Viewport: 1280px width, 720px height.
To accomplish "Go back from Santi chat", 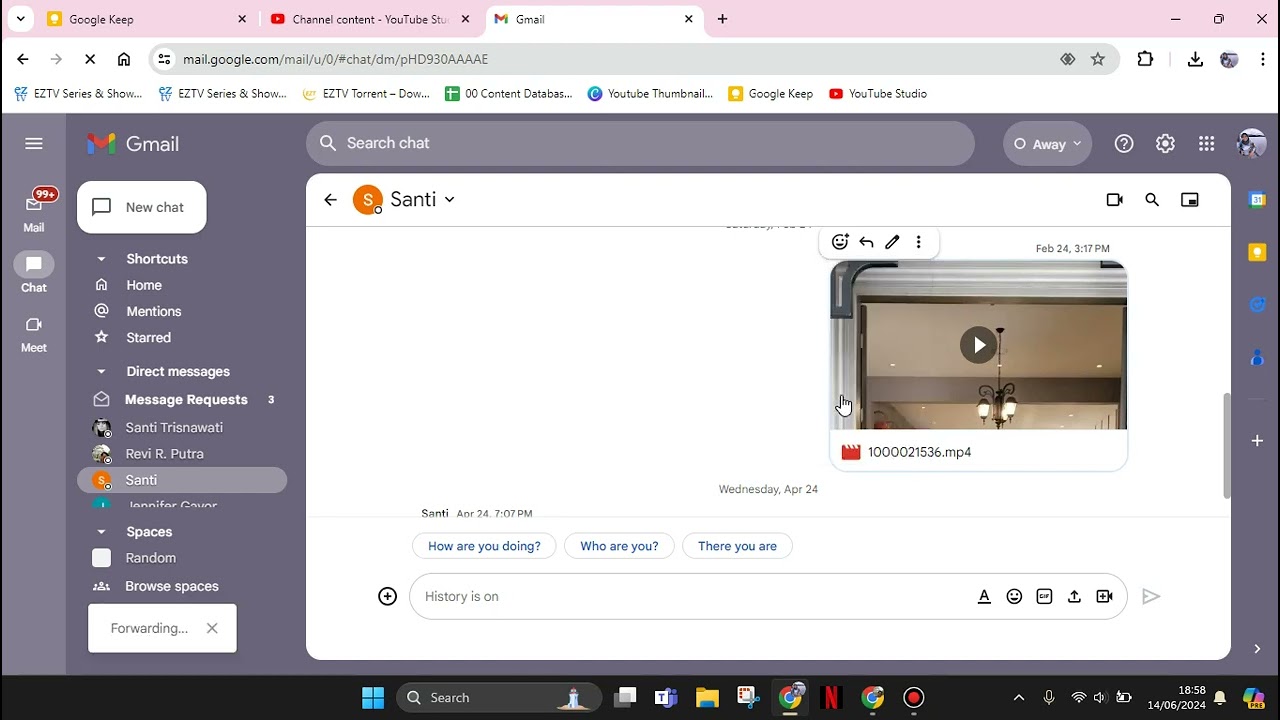I will [331, 200].
